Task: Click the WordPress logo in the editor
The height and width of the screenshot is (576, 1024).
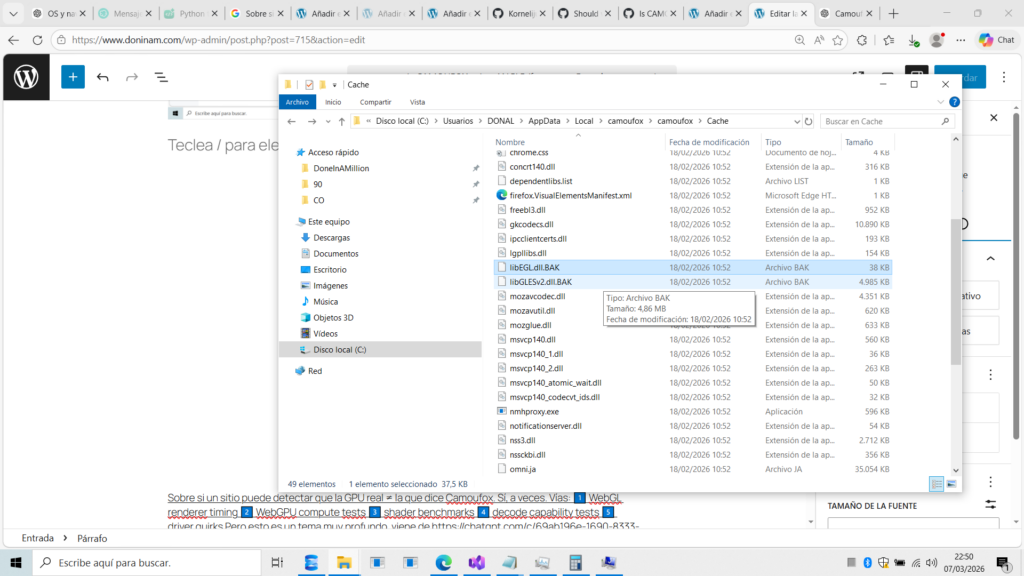Action: 26,77
